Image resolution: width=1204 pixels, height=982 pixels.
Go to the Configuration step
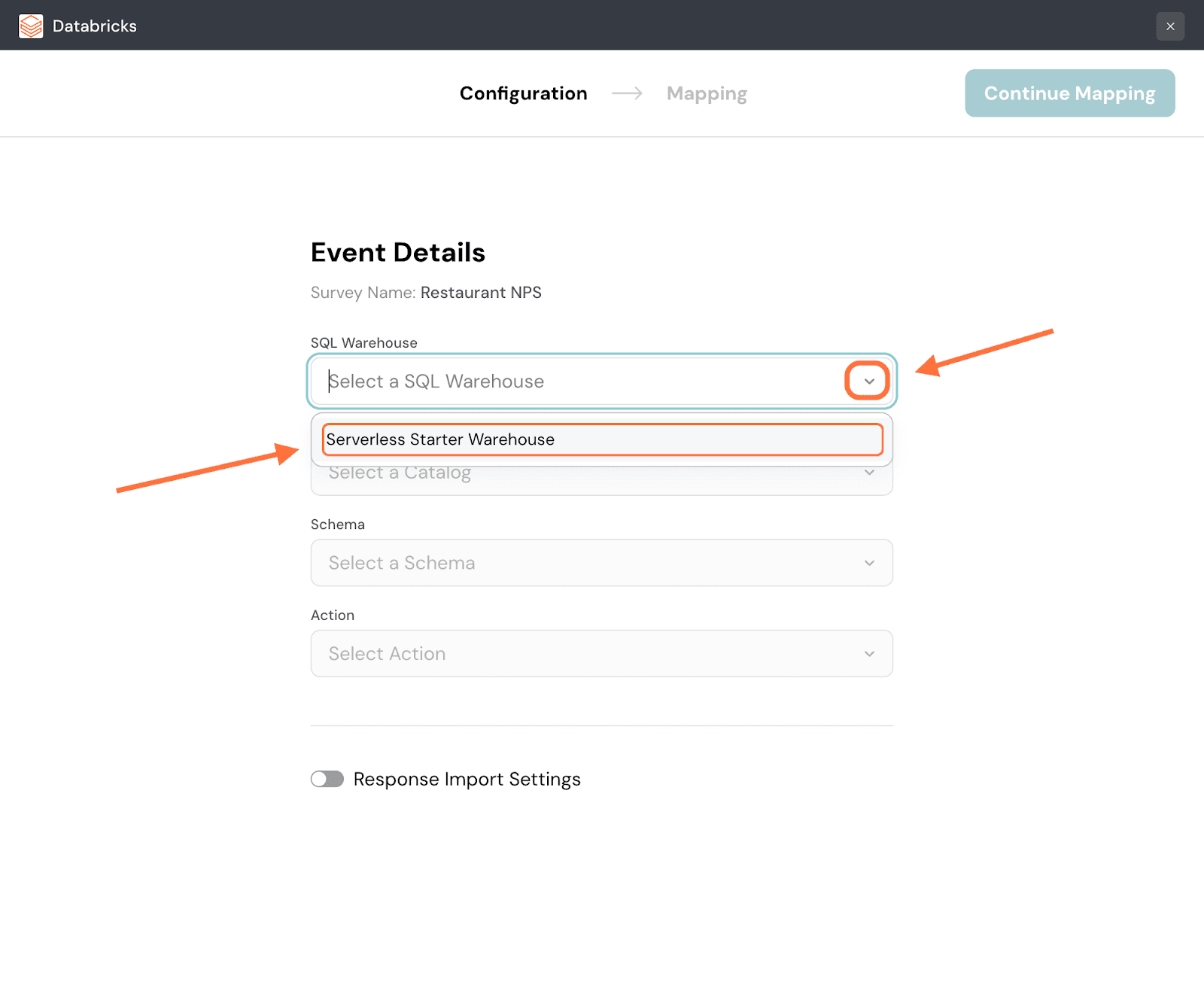click(x=523, y=93)
